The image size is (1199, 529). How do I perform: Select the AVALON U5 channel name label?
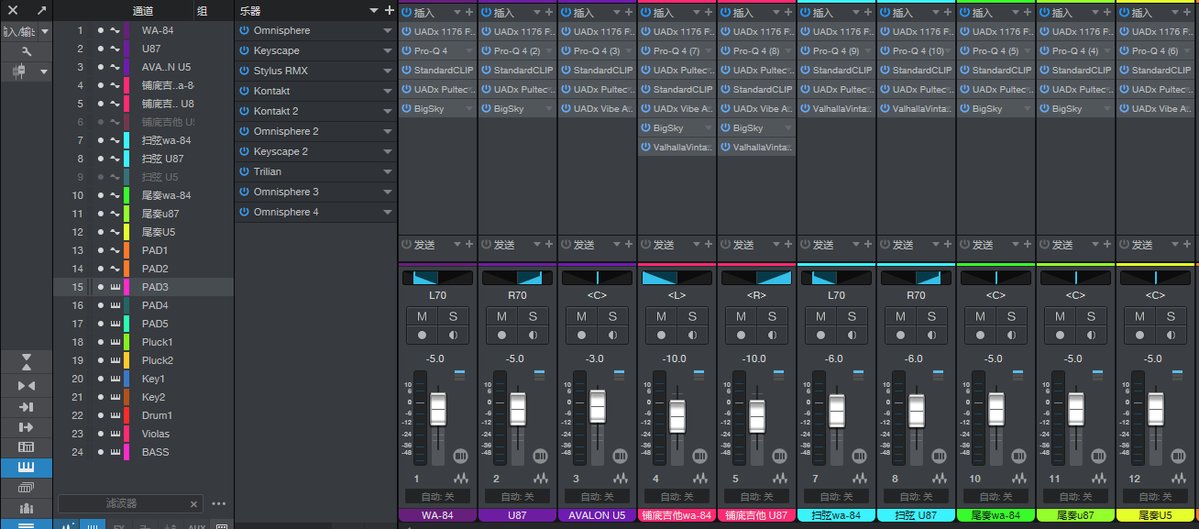[x=597, y=515]
